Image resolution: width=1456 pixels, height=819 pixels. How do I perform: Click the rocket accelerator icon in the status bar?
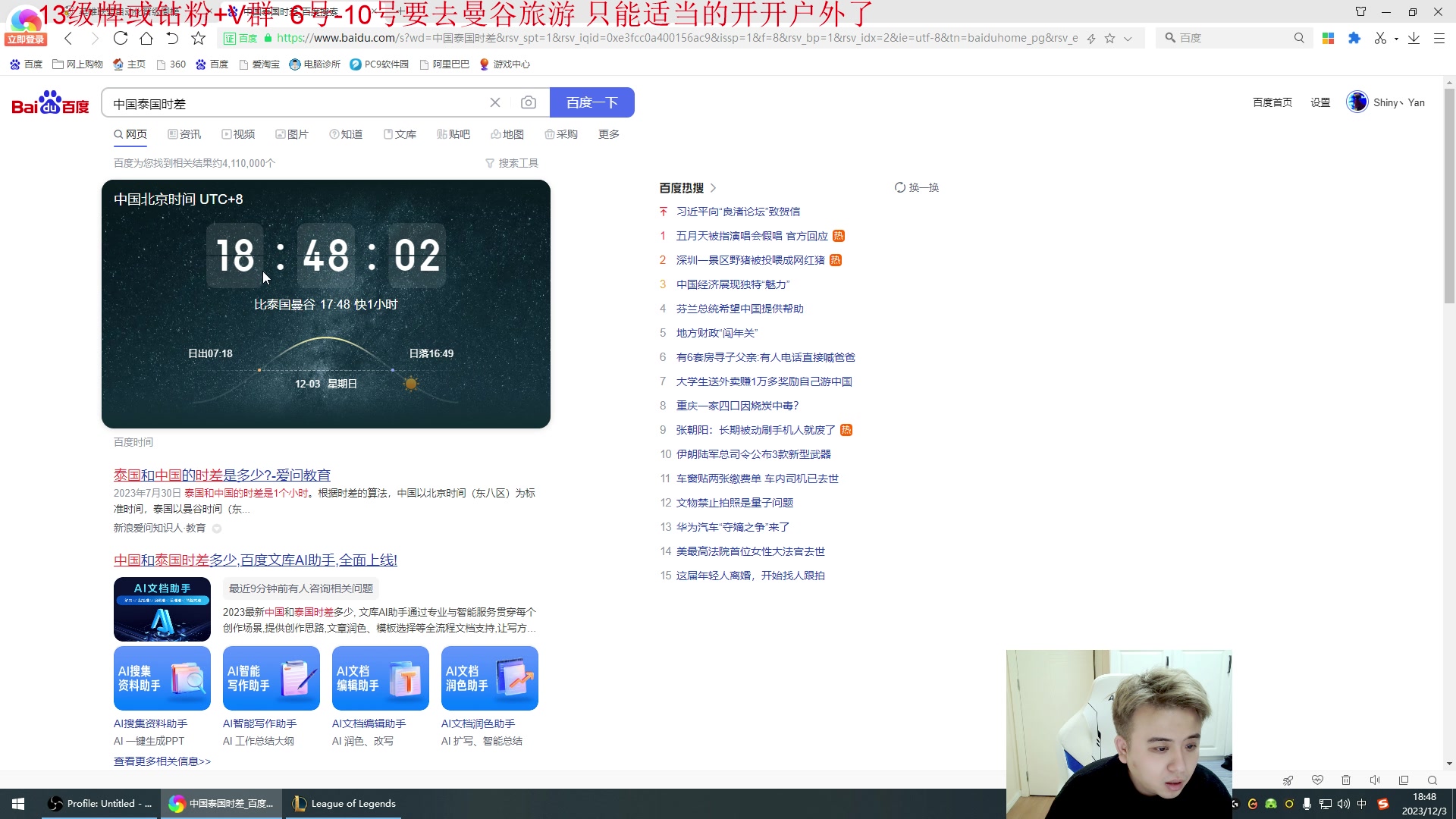click(1288, 780)
